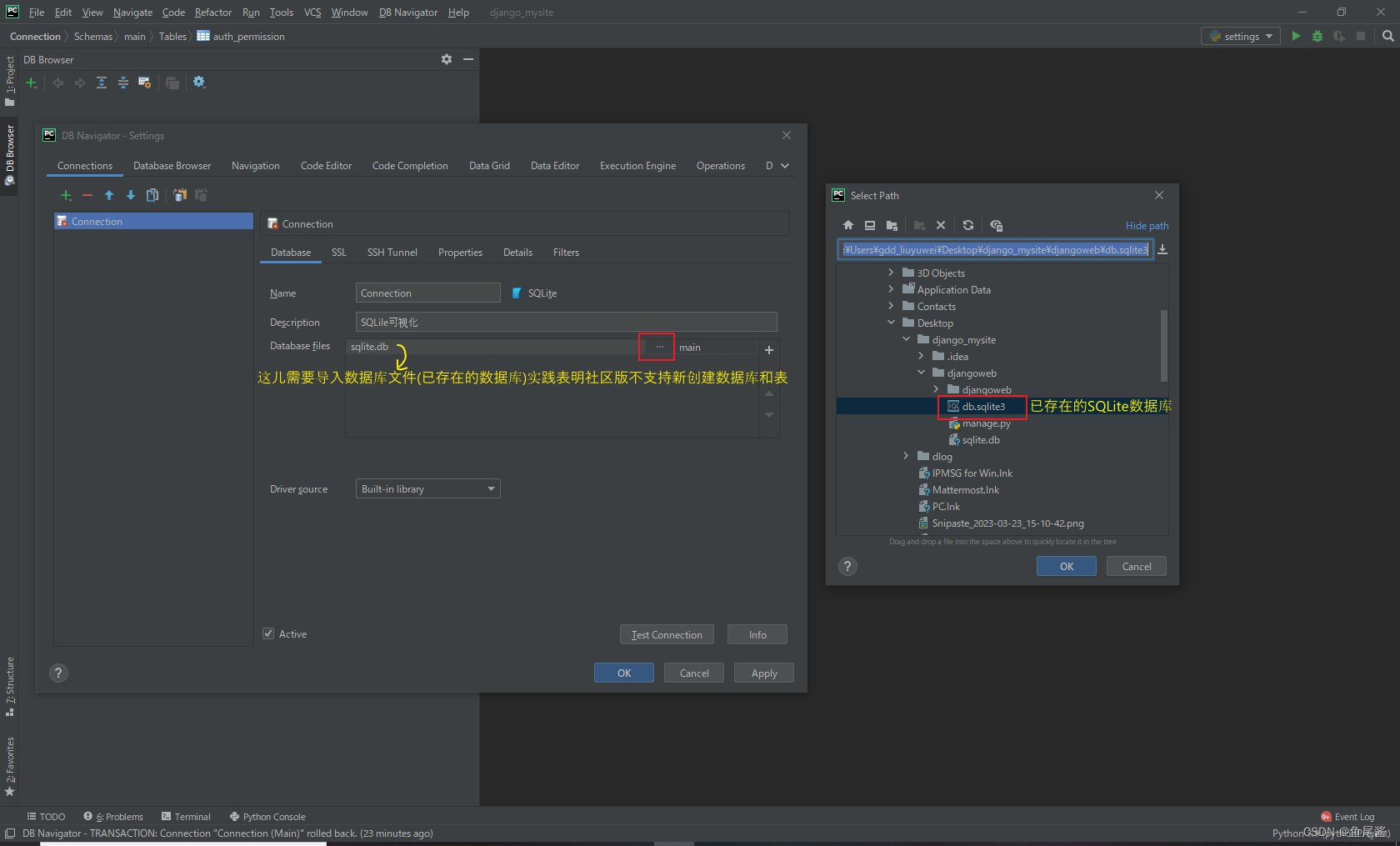1400x846 pixels.
Task: Click connection Name input field
Action: click(x=427, y=293)
